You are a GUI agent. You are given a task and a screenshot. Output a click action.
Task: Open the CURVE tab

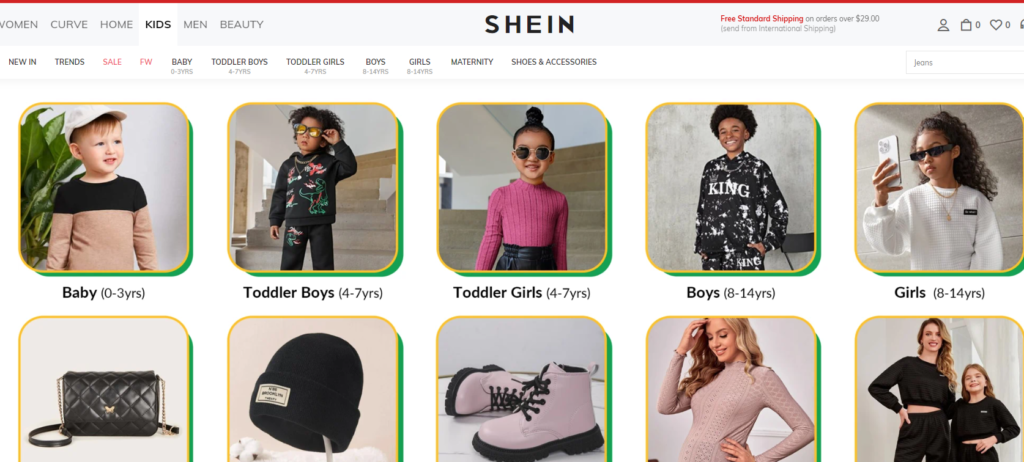tap(69, 25)
